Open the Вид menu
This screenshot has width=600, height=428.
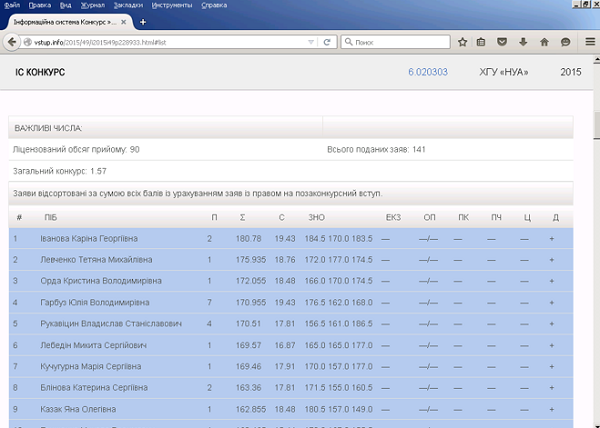click(65, 5)
